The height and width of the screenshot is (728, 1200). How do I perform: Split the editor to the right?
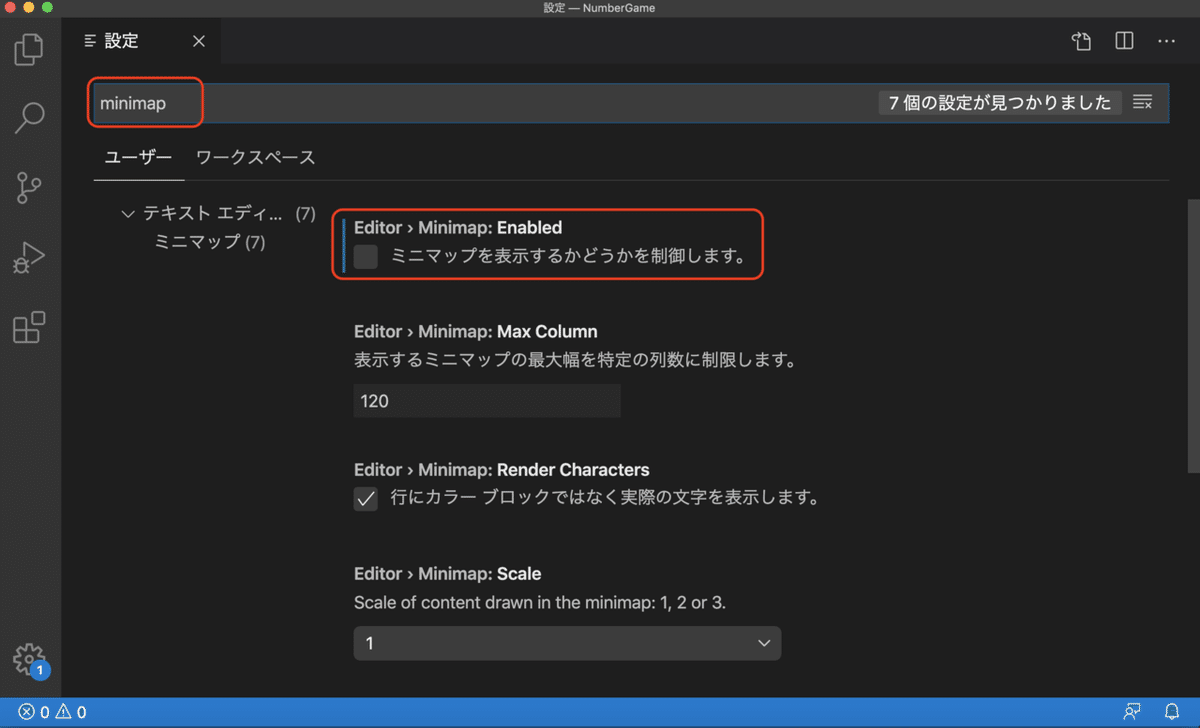pyautogui.click(x=1124, y=41)
